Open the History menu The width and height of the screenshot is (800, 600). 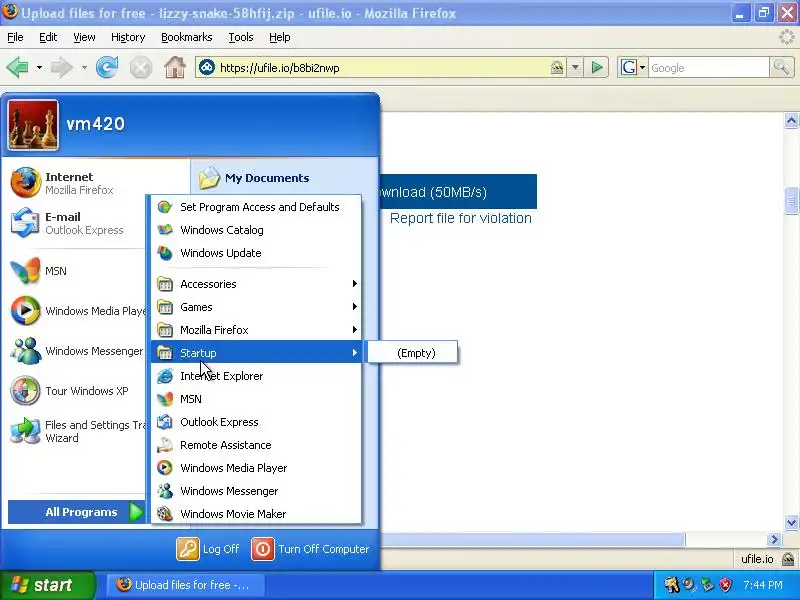pyautogui.click(x=128, y=37)
